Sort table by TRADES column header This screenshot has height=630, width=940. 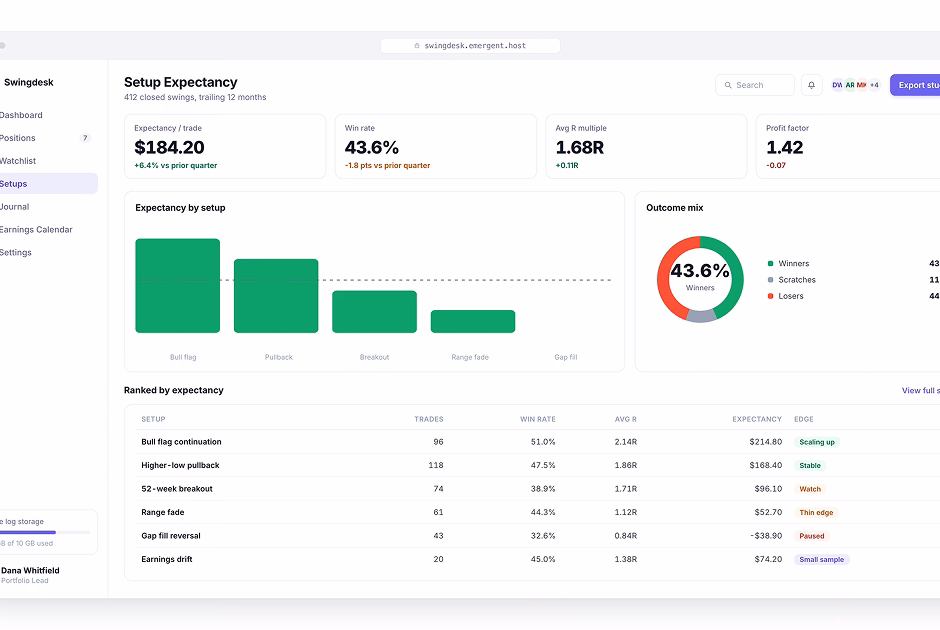pyautogui.click(x=429, y=419)
